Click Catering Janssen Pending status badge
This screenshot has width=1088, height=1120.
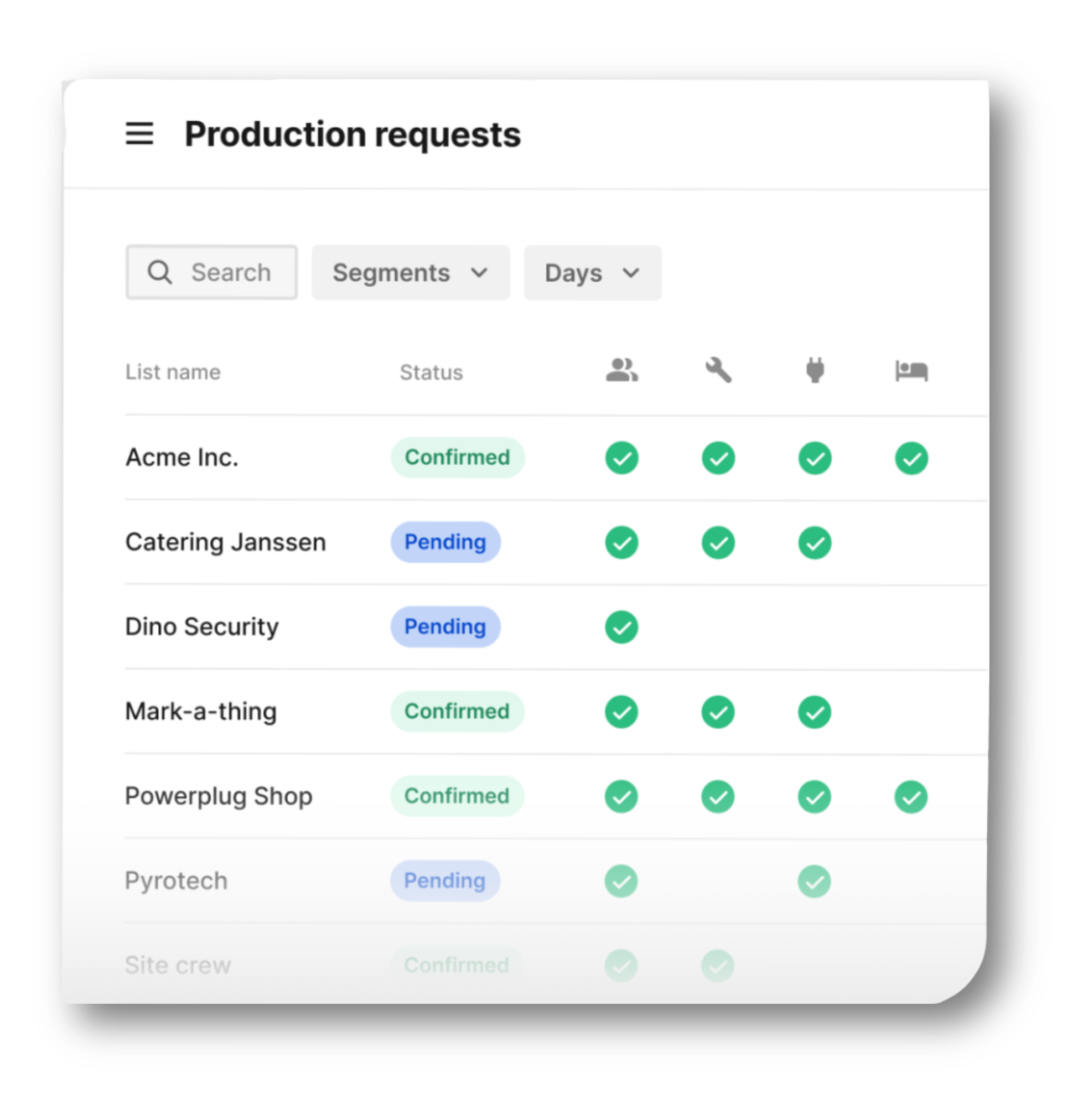click(445, 542)
